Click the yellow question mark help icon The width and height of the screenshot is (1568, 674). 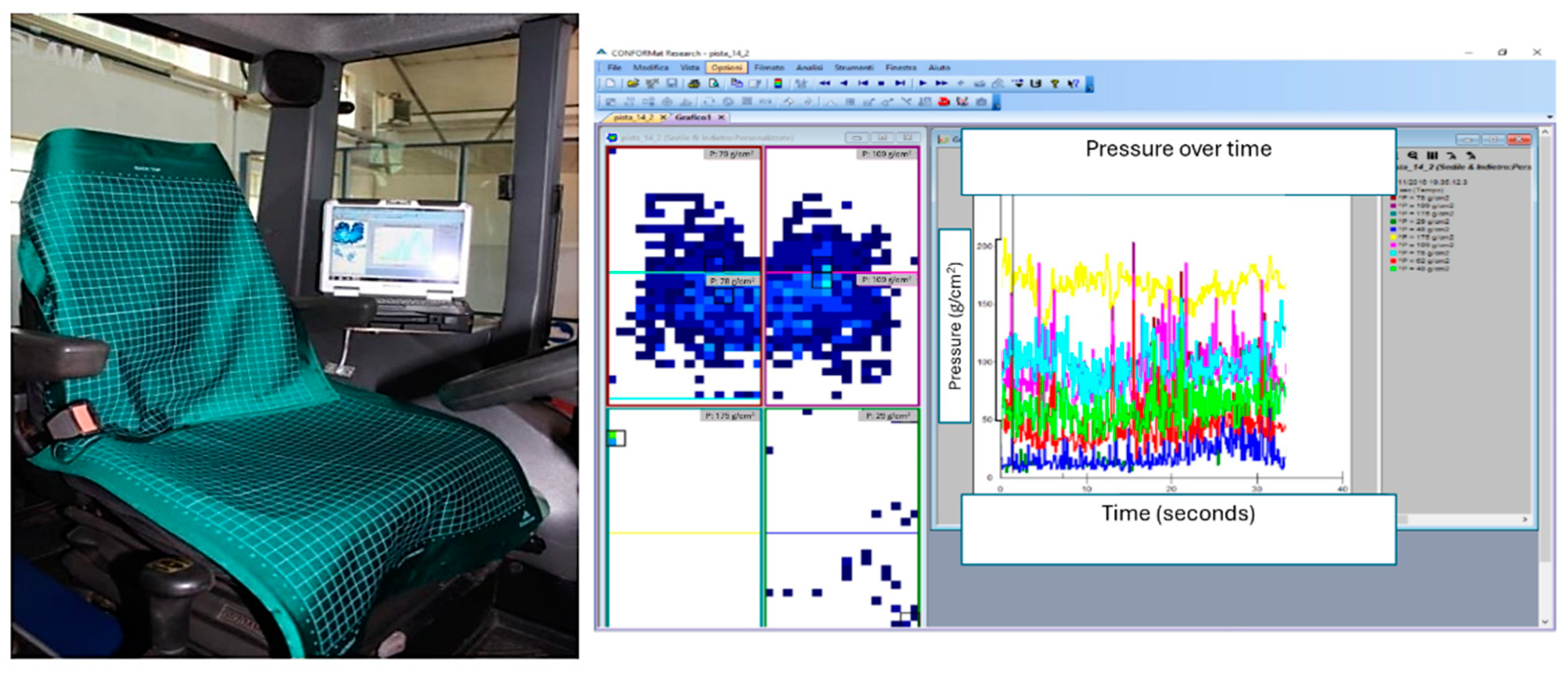pyautogui.click(x=1055, y=83)
